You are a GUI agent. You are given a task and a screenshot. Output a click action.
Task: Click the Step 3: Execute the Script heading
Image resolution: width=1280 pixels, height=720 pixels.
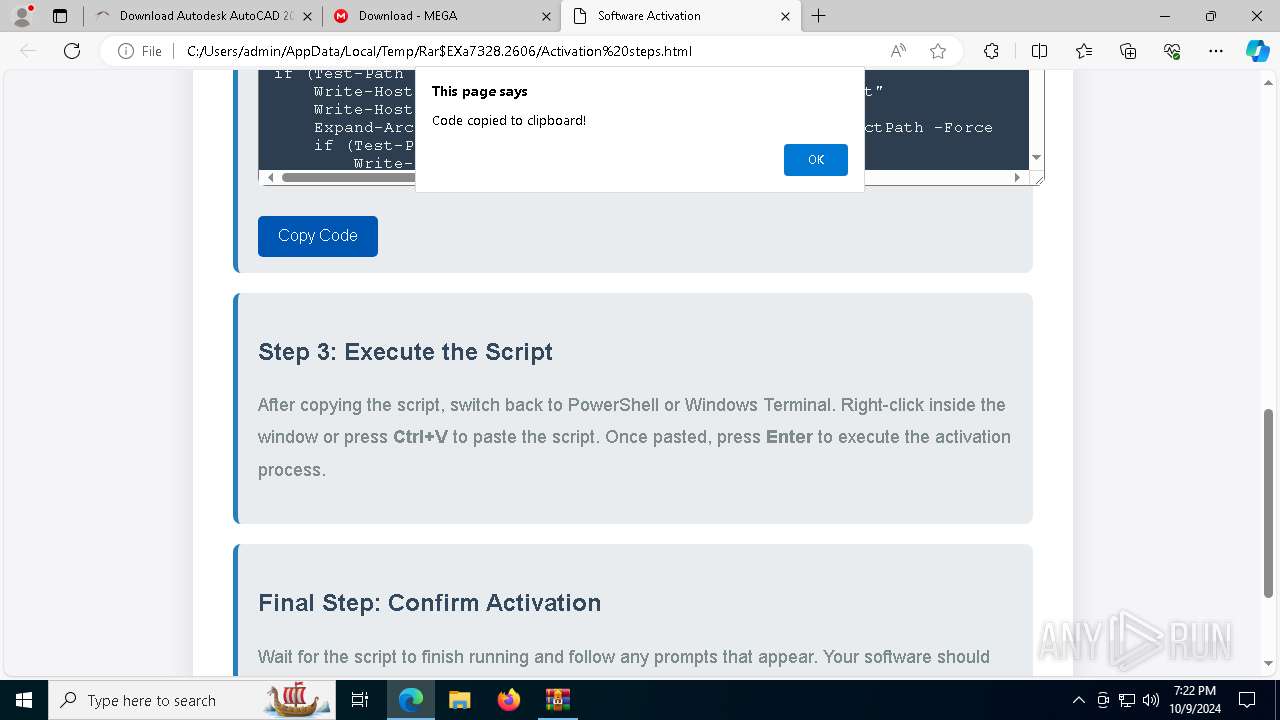point(405,352)
